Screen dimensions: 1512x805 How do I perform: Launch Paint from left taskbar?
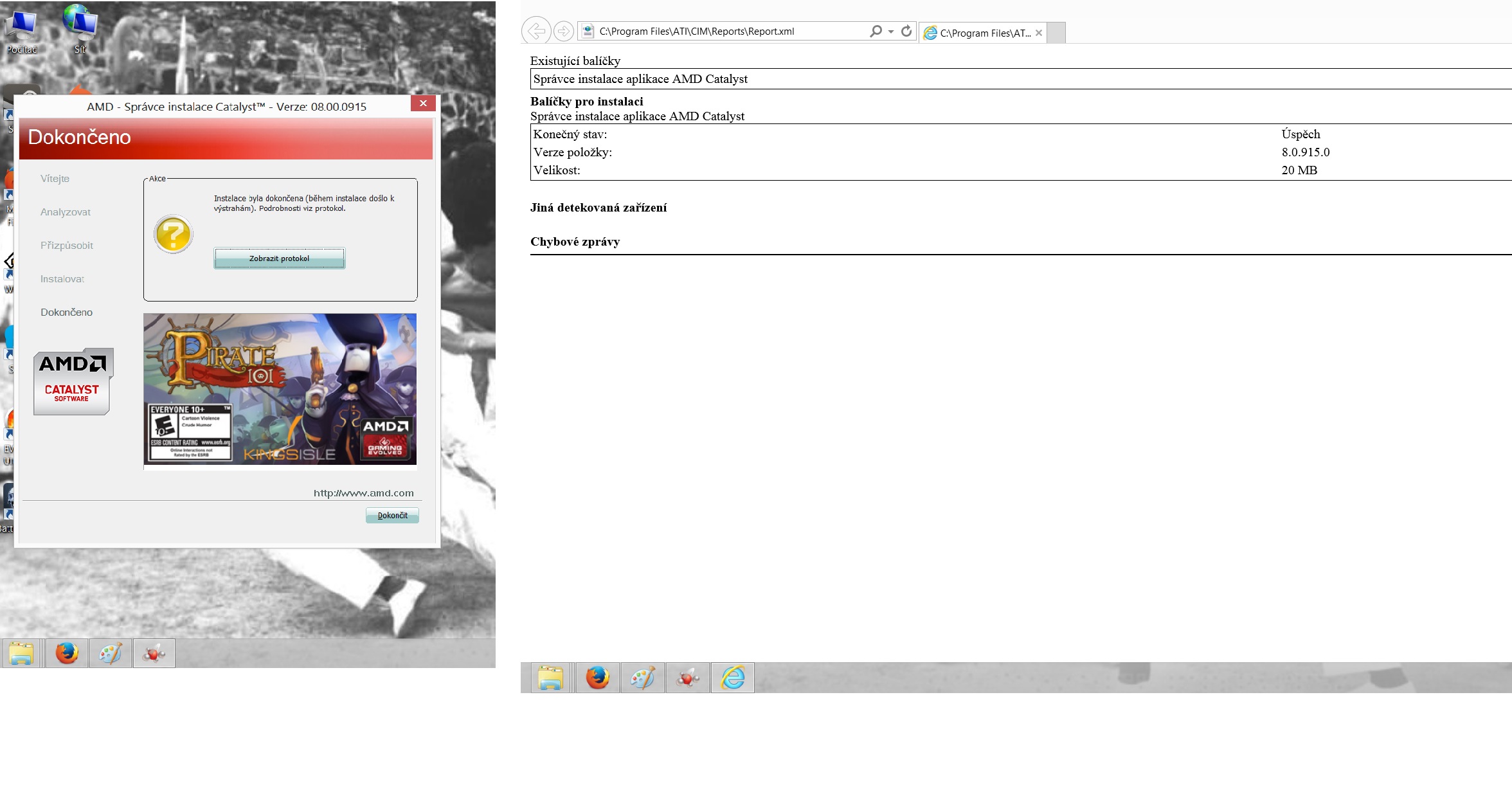pyautogui.click(x=111, y=653)
